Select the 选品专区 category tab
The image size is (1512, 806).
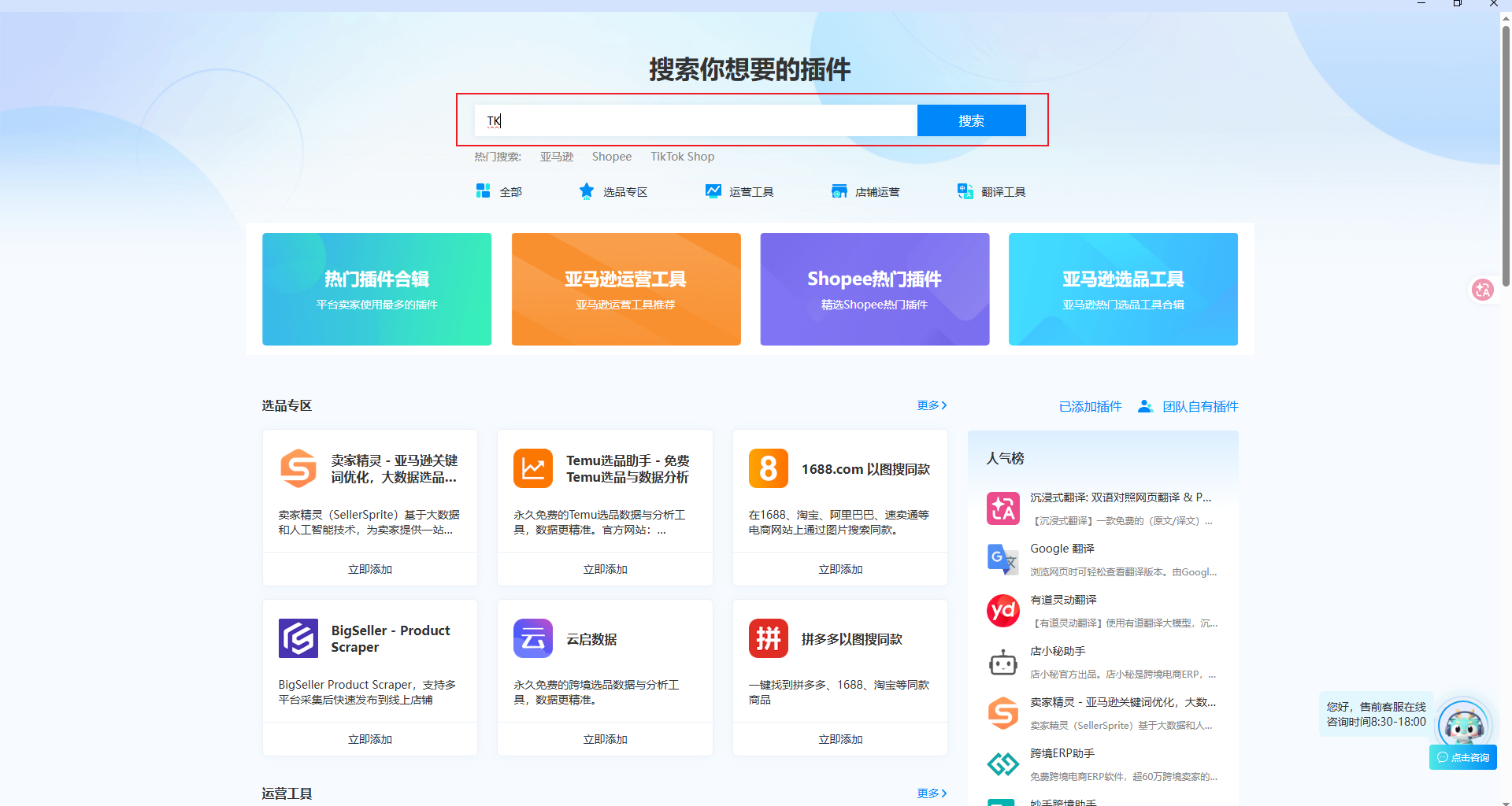coord(613,191)
